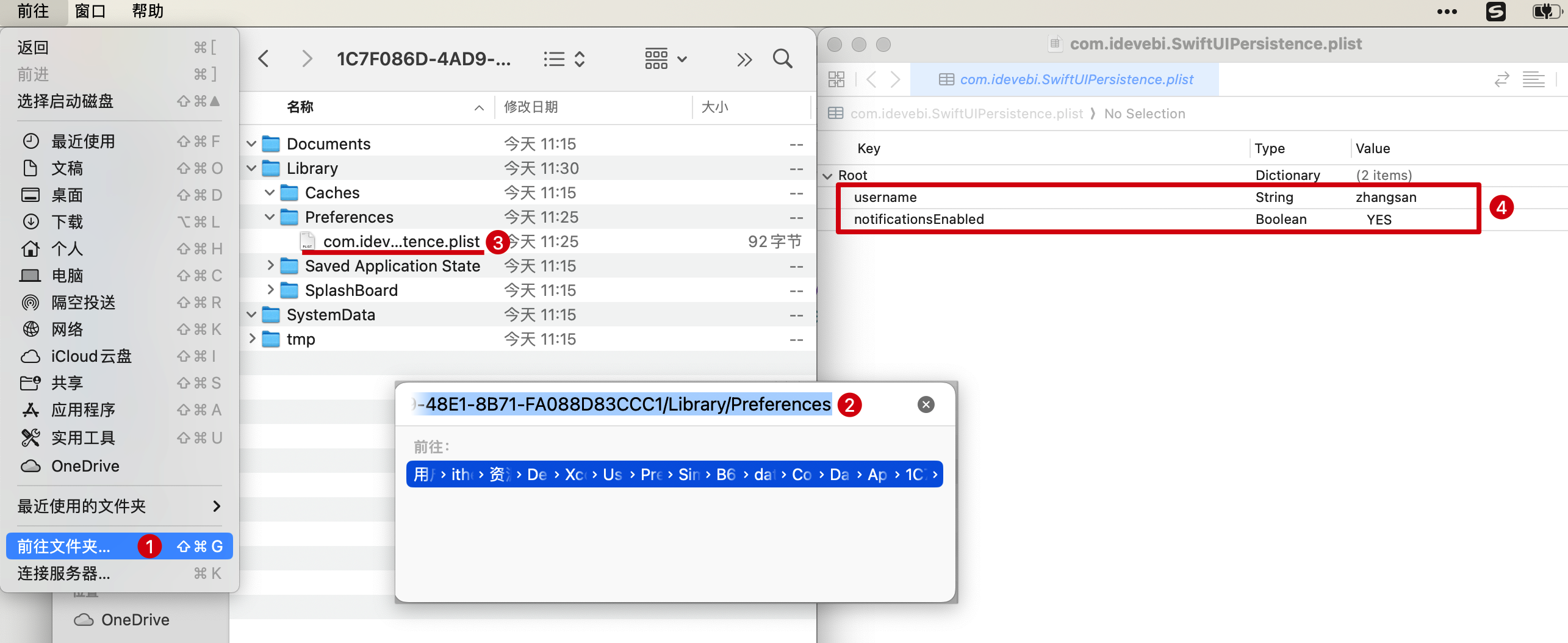Expand 最近使用的文件夹 submenu

coord(119,506)
